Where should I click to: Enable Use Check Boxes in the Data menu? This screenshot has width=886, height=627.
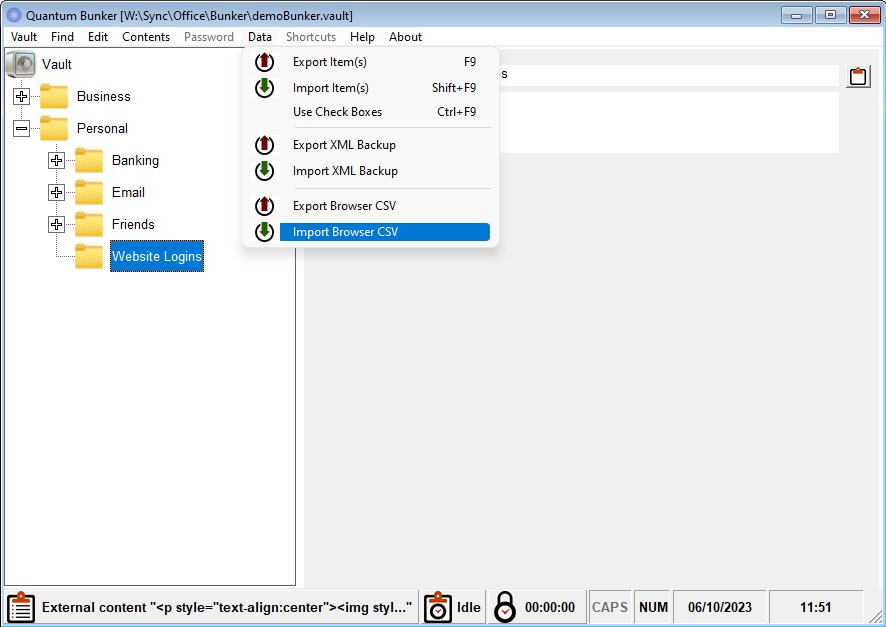pos(337,112)
